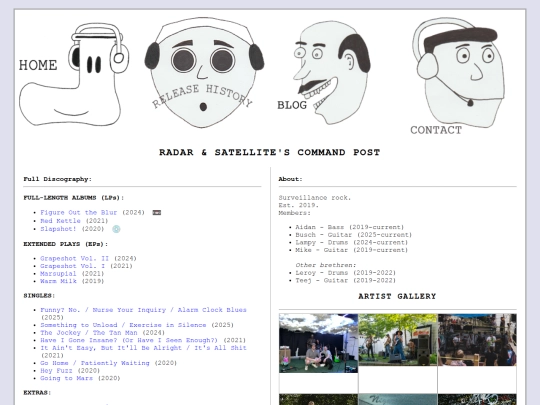Click the Full Discography heading

[58, 179]
